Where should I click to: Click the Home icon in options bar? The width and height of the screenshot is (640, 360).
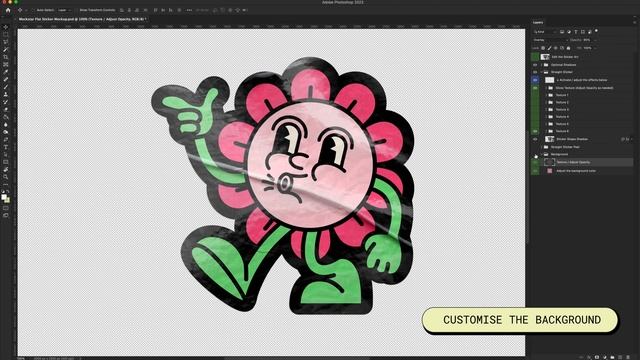pyautogui.click(x=8, y=10)
